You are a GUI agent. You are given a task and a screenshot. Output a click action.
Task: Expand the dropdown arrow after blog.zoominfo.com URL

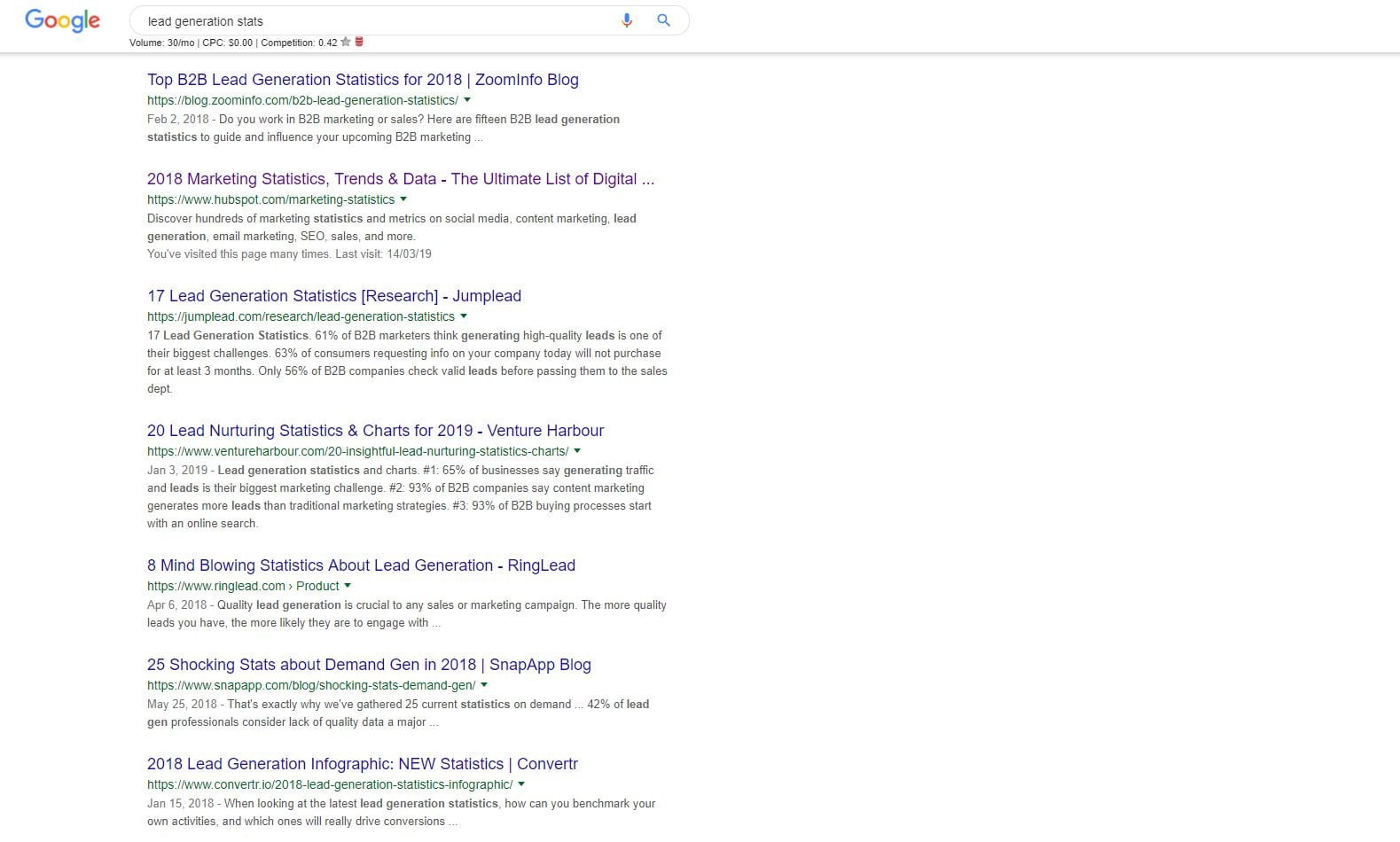(467, 100)
